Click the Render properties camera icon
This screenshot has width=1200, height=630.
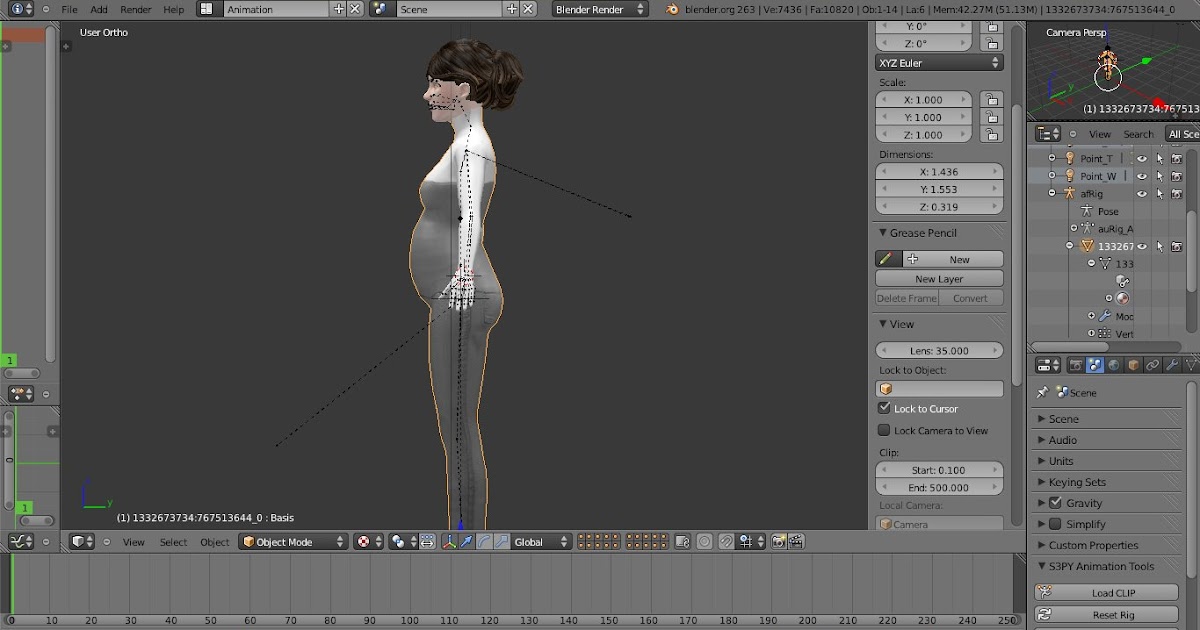[1076, 364]
